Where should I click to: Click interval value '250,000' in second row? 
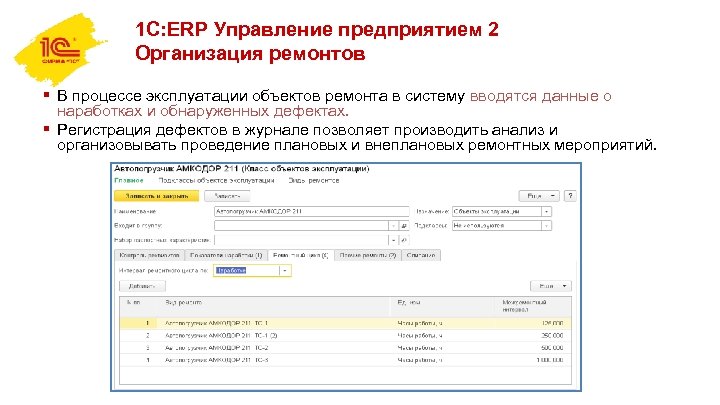pyautogui.click(x=552, y=336)
